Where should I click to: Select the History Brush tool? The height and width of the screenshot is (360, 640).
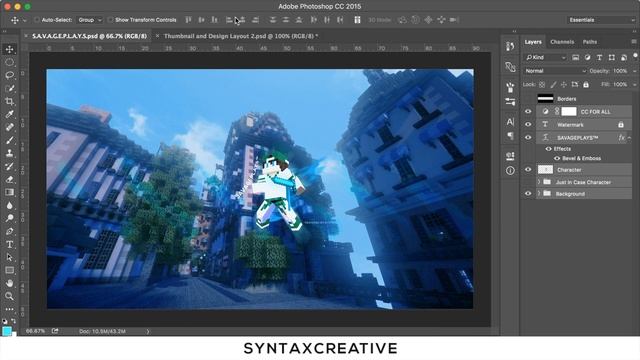pos(9,166)
